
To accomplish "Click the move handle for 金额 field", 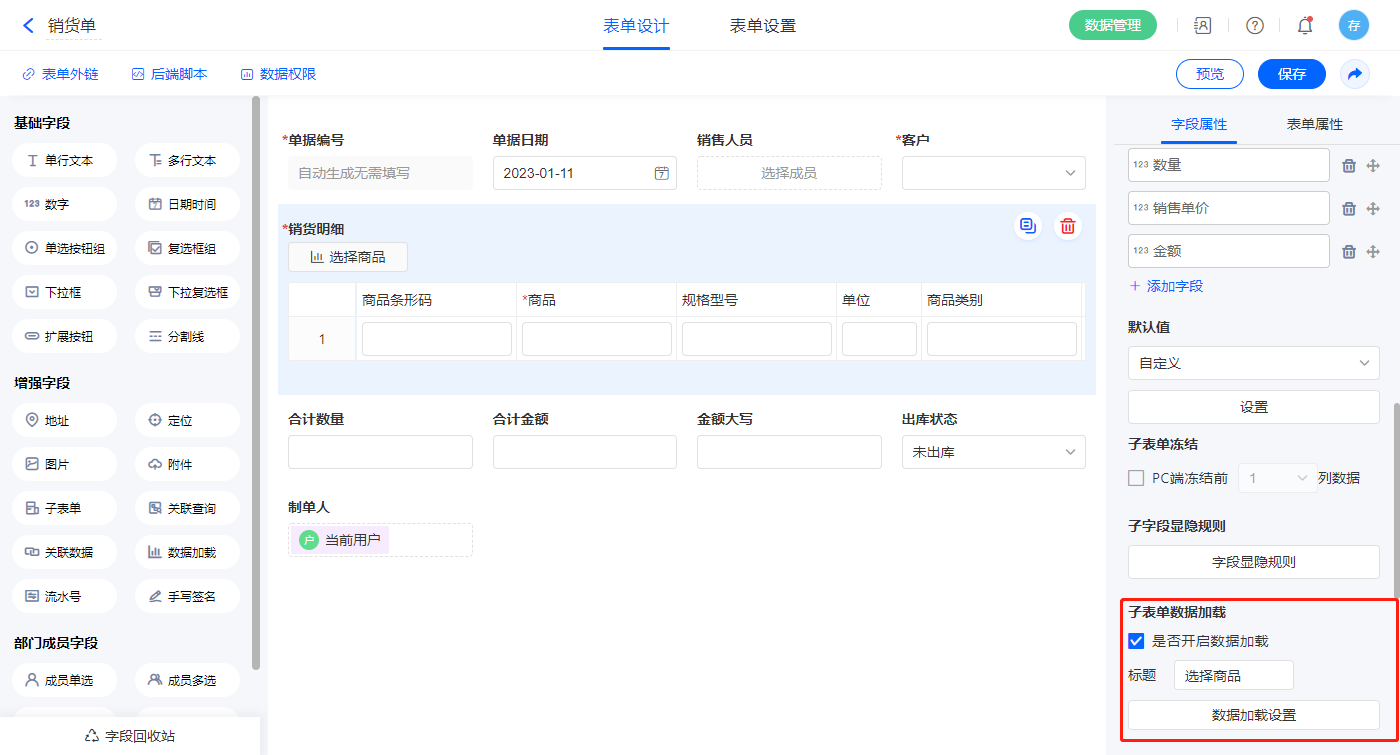I will pos(1373,252).
